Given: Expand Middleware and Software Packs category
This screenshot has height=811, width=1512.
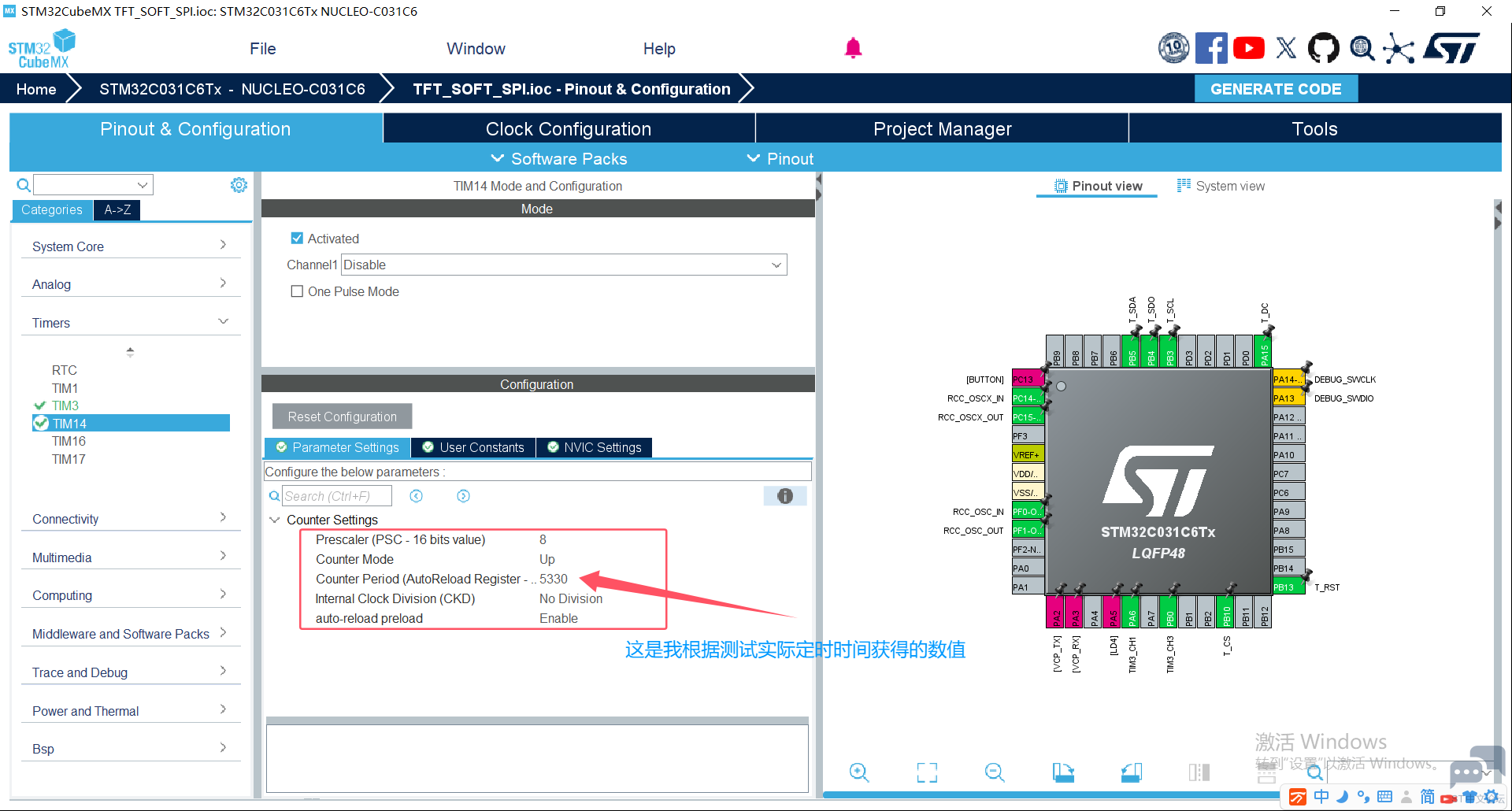Looking at the screenshot, I should [130, 634].
